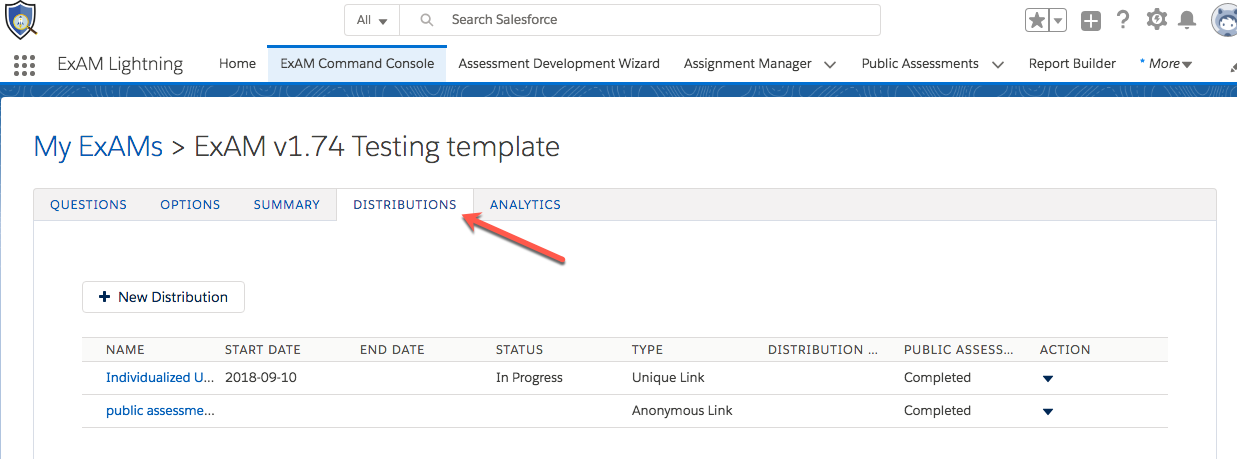Open the App Launcher grid icon
Screen dimensions: 1237x459
[x=24, y=65]
